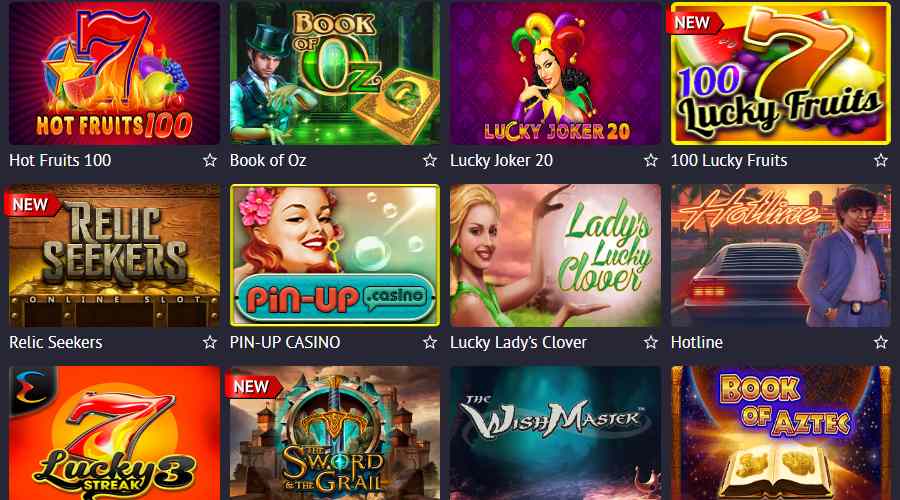Image resolution: width=900 pixels, height=500 pixels.
Task: Open Lucky Streak 3 game tile
Action: 114,433
